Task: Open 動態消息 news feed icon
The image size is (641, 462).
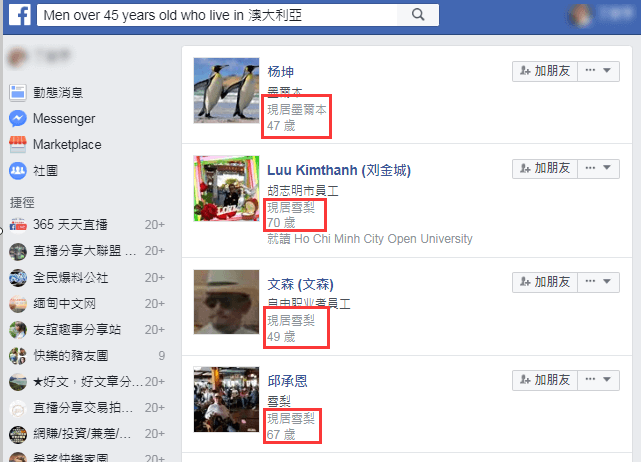Action: [18, 92]
